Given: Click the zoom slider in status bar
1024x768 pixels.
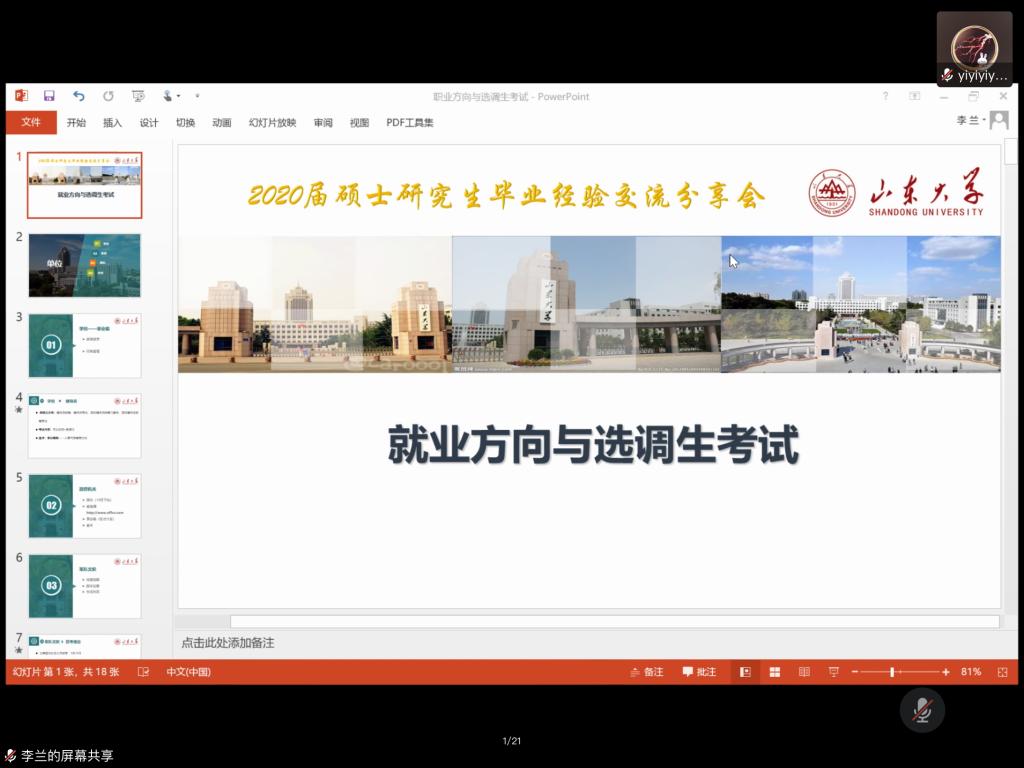Looking at the screenshot, I should (892, 672).
